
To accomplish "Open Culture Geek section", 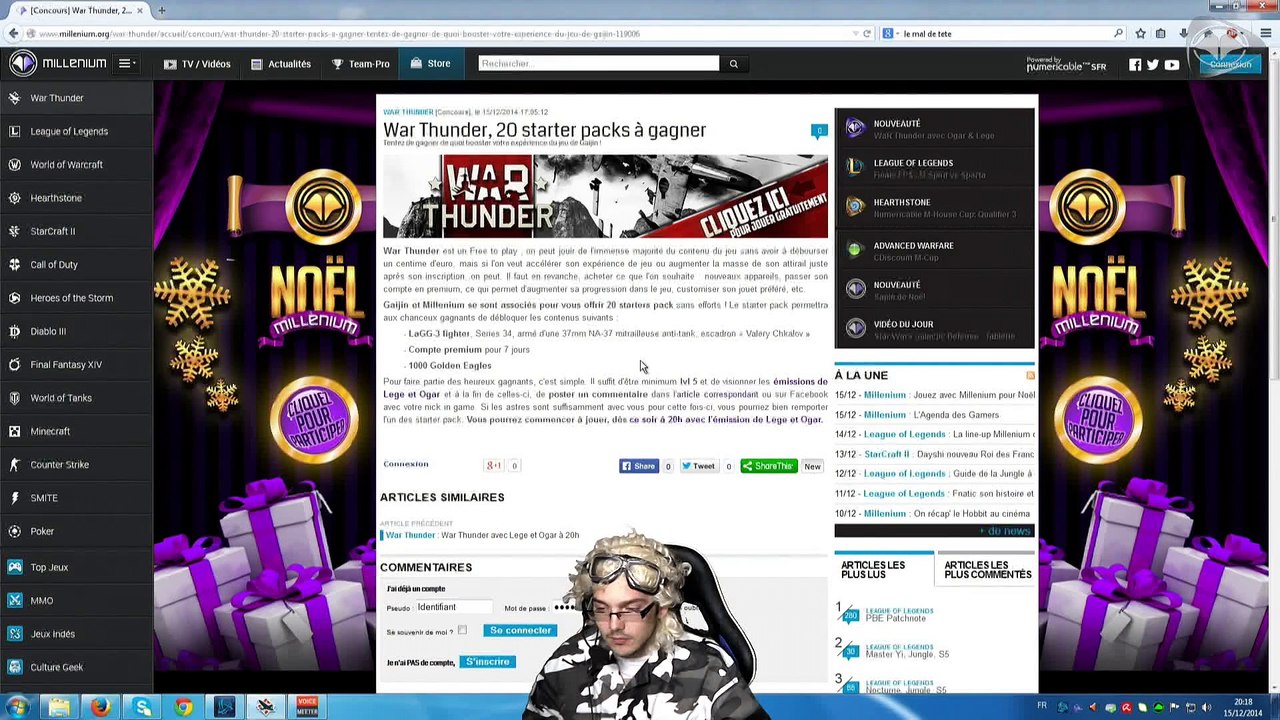I will coord(76,667).
